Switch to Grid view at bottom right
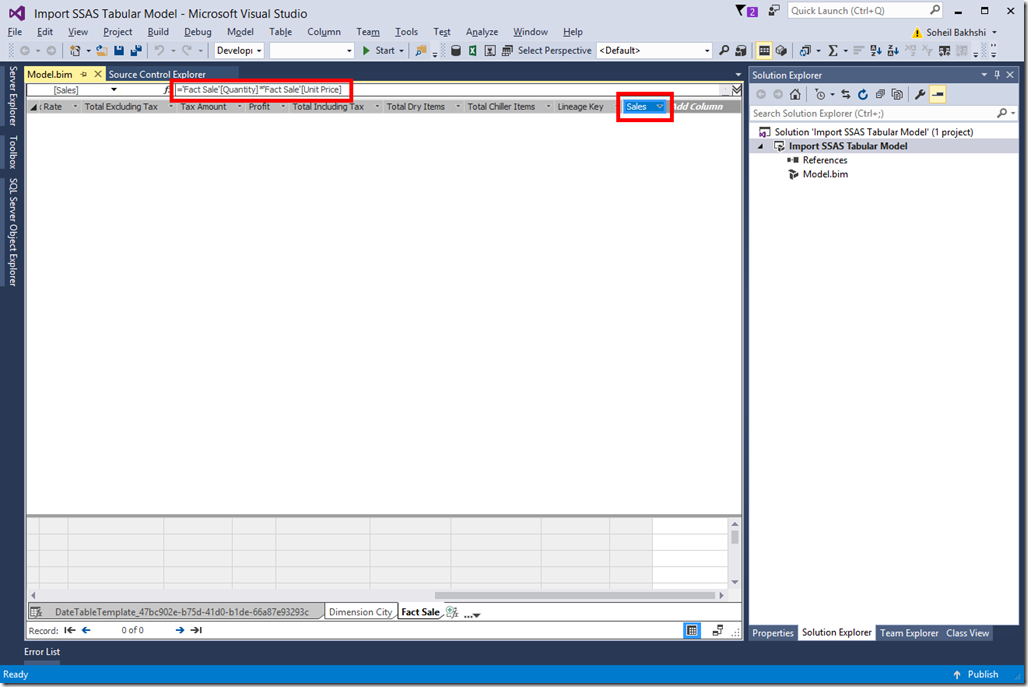This screenshot has height=687, width=1028. [692, 631]
